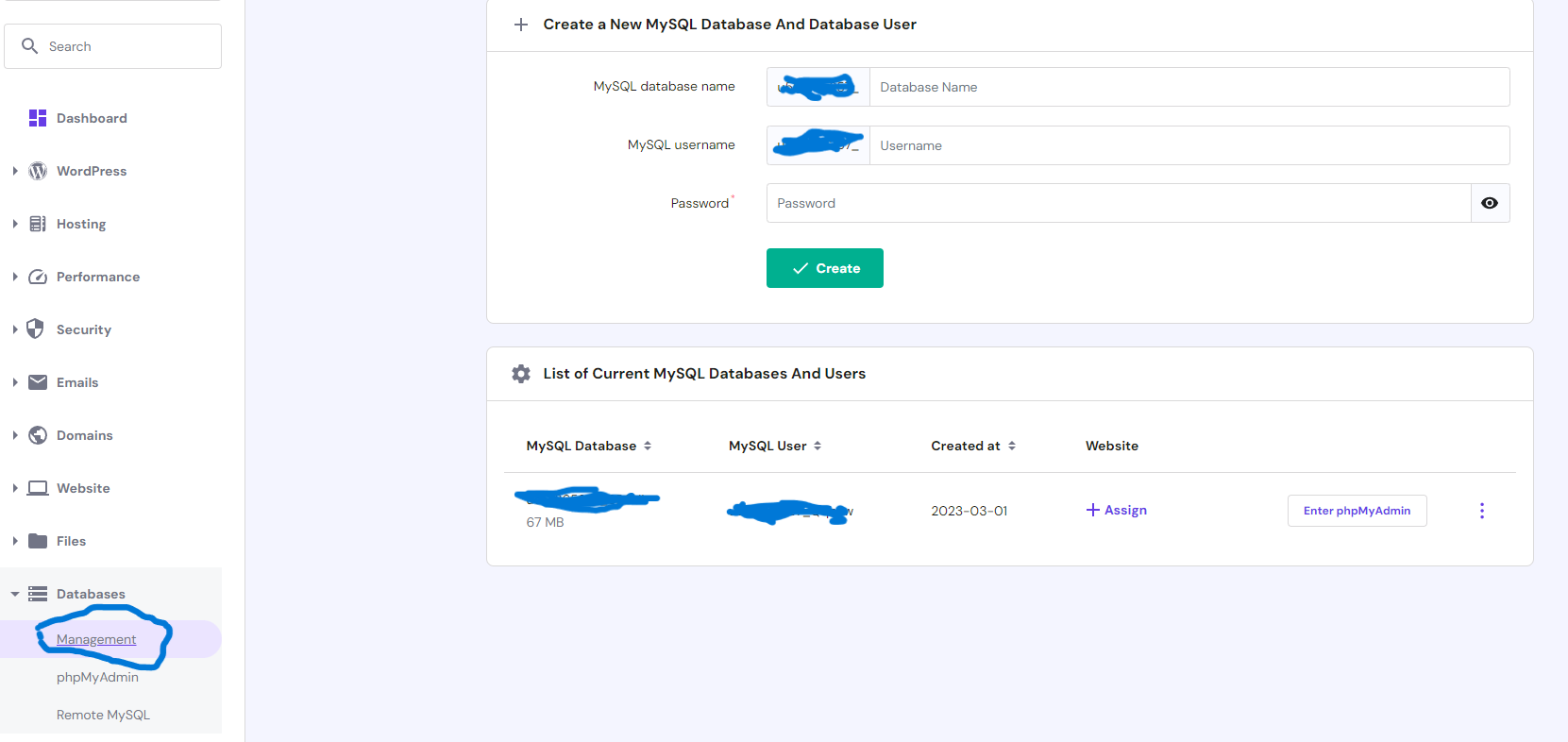Click the Website column header

1112,446
